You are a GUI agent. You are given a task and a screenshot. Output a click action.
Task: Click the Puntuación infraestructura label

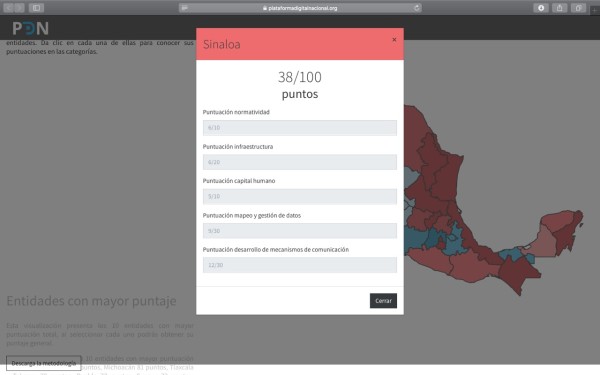pos(238,147)
